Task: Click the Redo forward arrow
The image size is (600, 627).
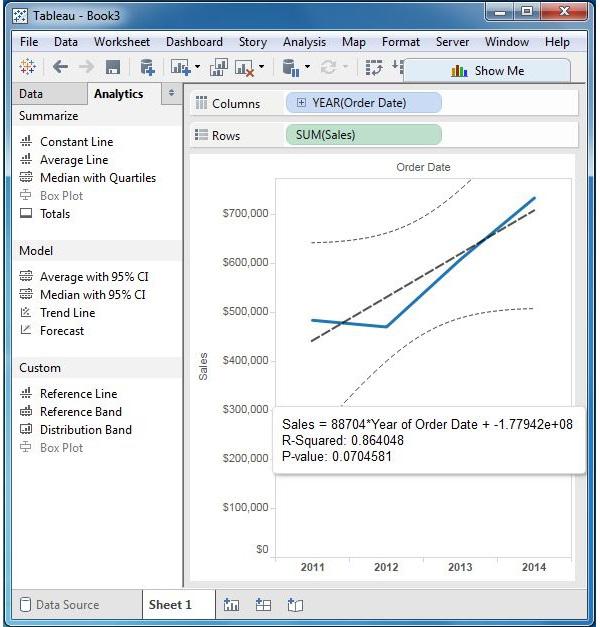Action: (86, 67)
